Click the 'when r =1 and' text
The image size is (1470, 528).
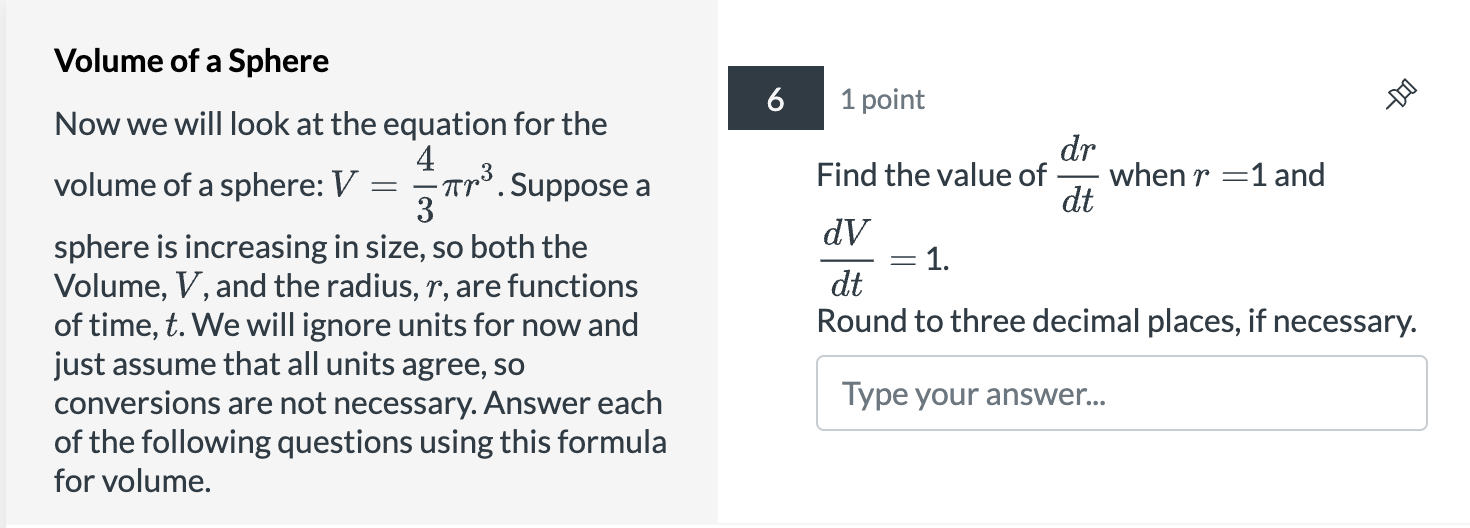[1217, 175]
